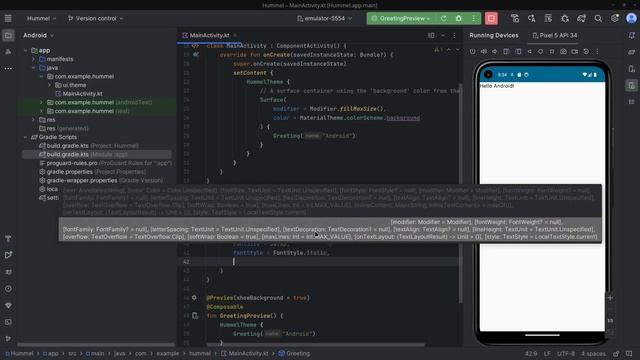Screen dimensions: 640x360
Task: Click the 42:9 caret position indicator
Action: point(531,353)
